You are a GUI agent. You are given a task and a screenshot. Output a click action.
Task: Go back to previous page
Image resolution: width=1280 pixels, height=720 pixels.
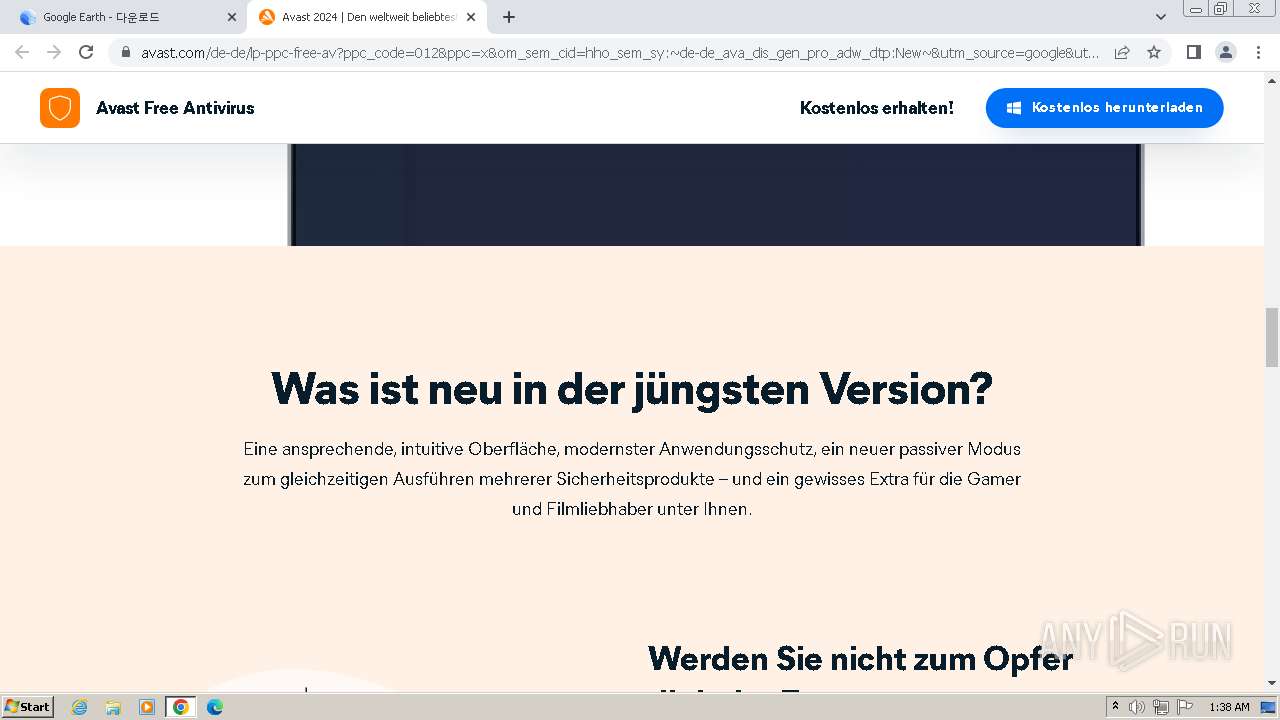coord(22,52)
